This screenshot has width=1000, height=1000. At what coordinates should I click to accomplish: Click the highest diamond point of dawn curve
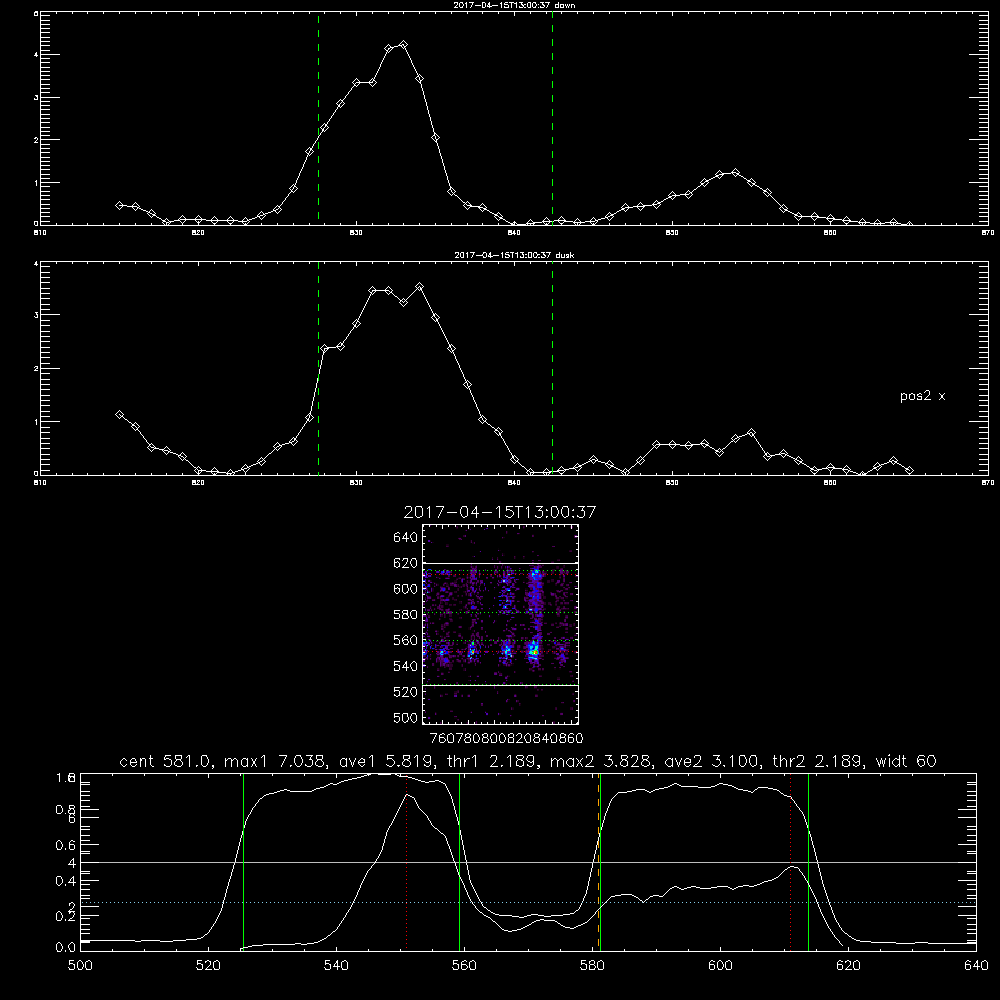[403, 45]
